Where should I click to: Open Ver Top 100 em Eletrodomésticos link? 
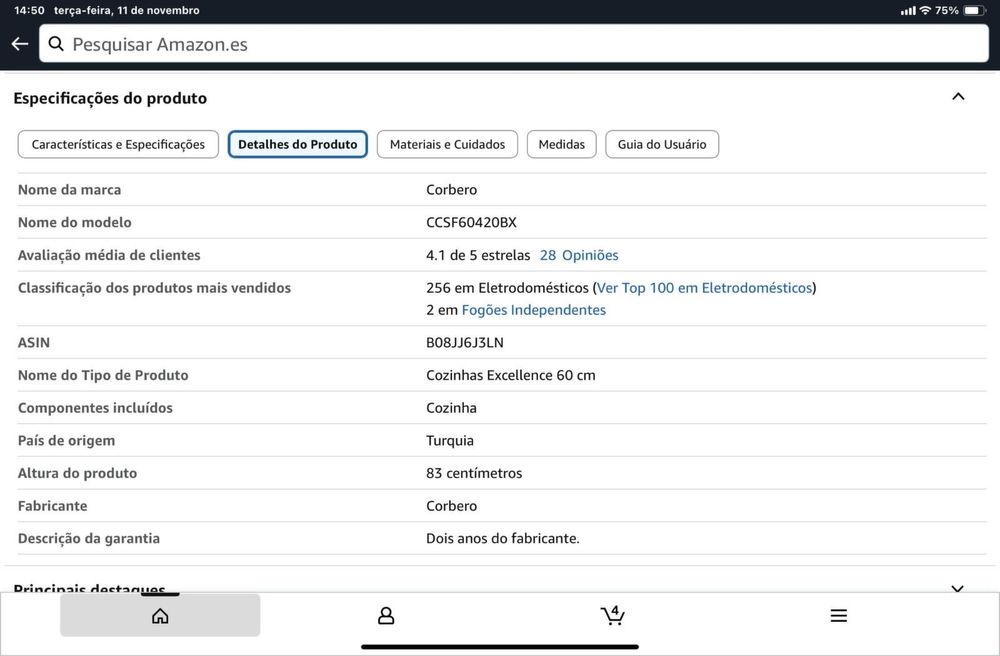(704, 288)
